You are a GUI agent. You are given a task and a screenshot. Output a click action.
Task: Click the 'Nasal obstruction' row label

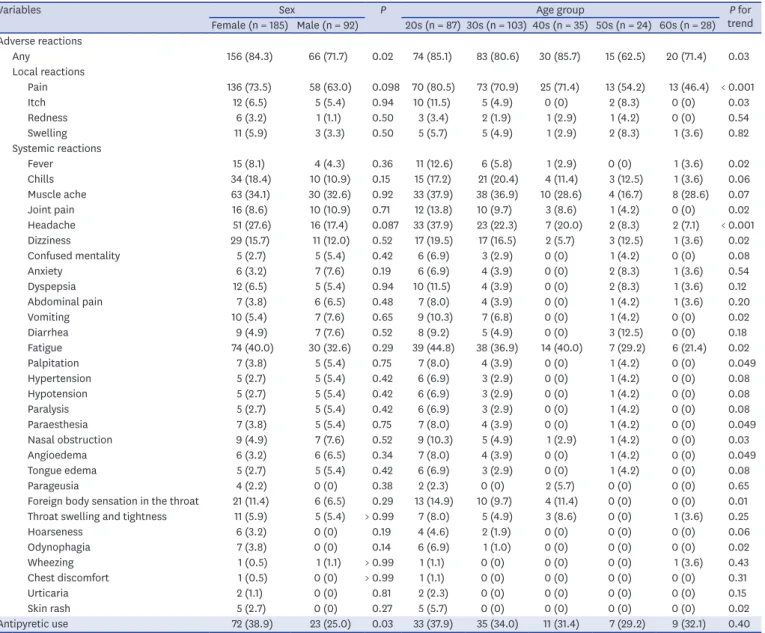(x=70, y=440)
